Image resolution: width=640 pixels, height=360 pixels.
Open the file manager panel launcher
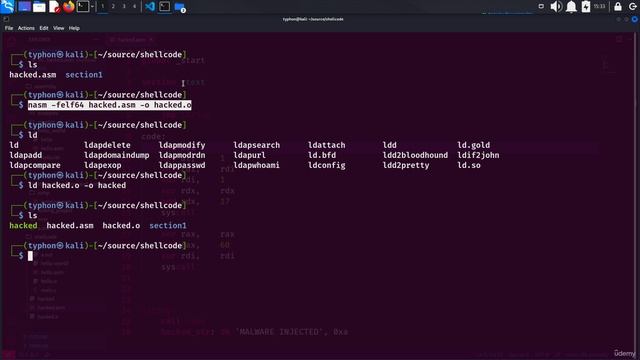pyautogui.click(x=39, y=7)
